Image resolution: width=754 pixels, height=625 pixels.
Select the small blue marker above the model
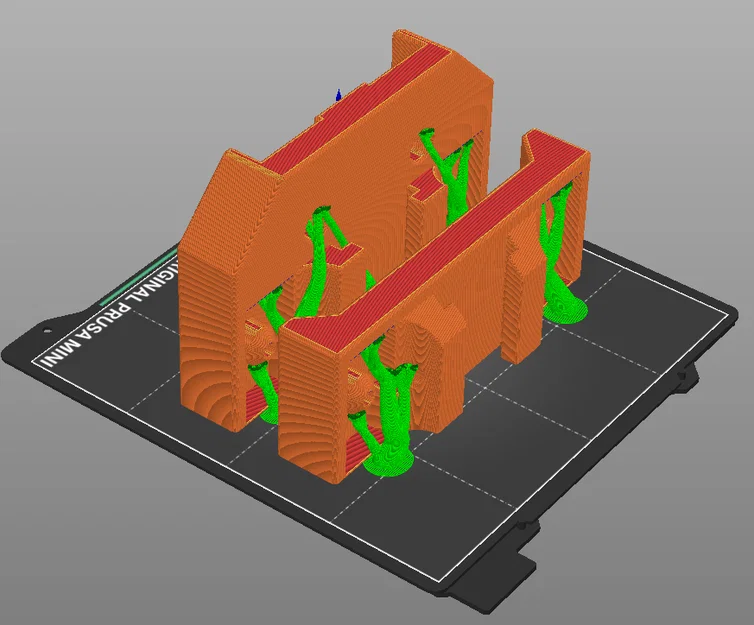tap(339, 95)
